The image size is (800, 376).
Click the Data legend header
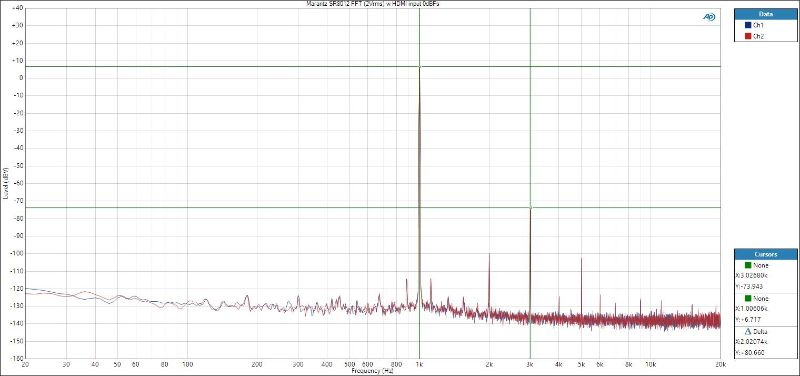(765, 14)
